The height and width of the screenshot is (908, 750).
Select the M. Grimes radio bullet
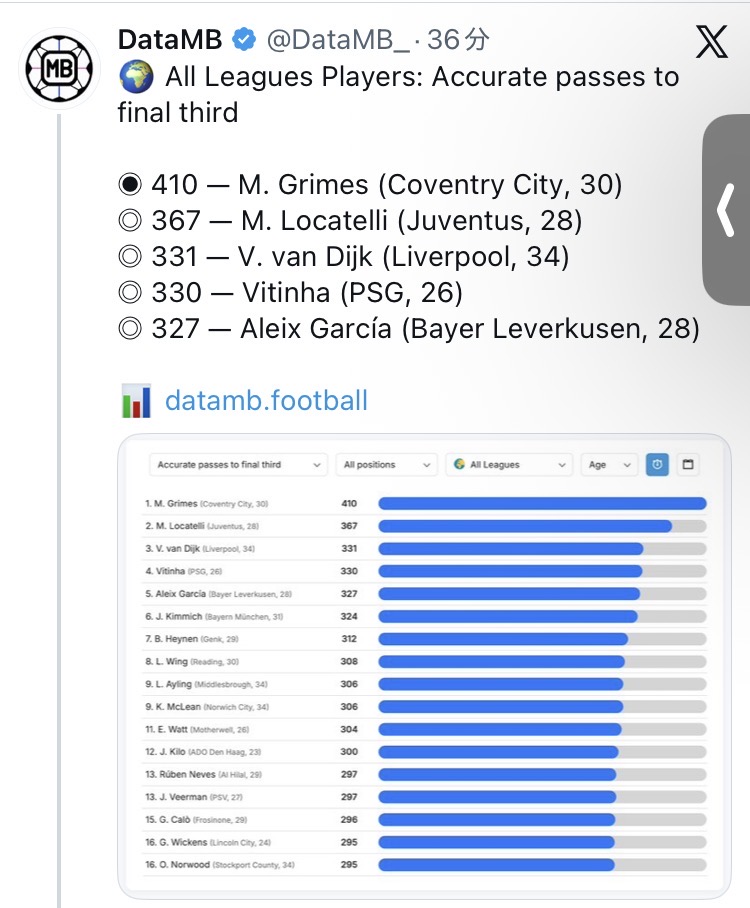pos(131,185)
